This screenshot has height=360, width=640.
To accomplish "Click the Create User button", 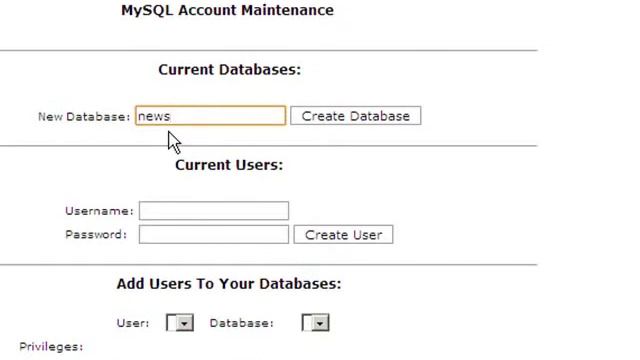I will [343, 235].
